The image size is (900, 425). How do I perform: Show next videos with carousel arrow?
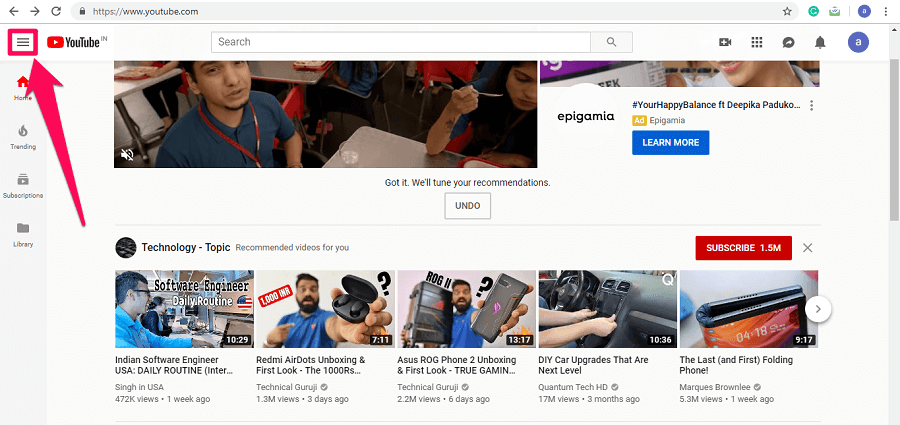[818, 309]
